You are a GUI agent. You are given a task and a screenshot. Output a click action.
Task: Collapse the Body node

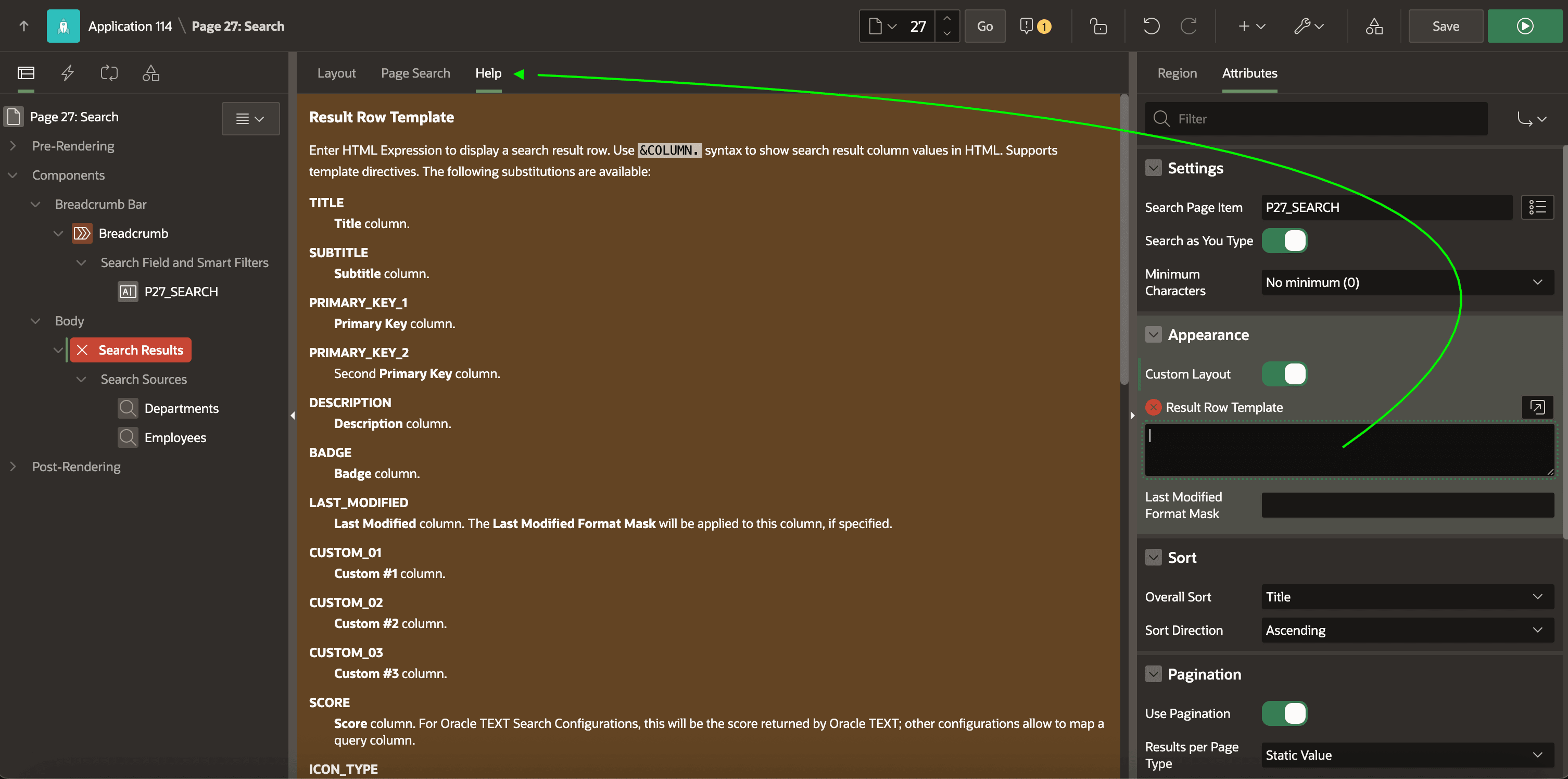[x=36, y=321]
